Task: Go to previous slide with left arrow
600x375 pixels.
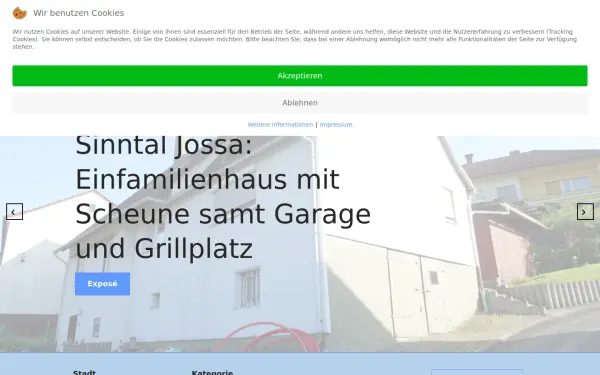Action: (14, 212)
